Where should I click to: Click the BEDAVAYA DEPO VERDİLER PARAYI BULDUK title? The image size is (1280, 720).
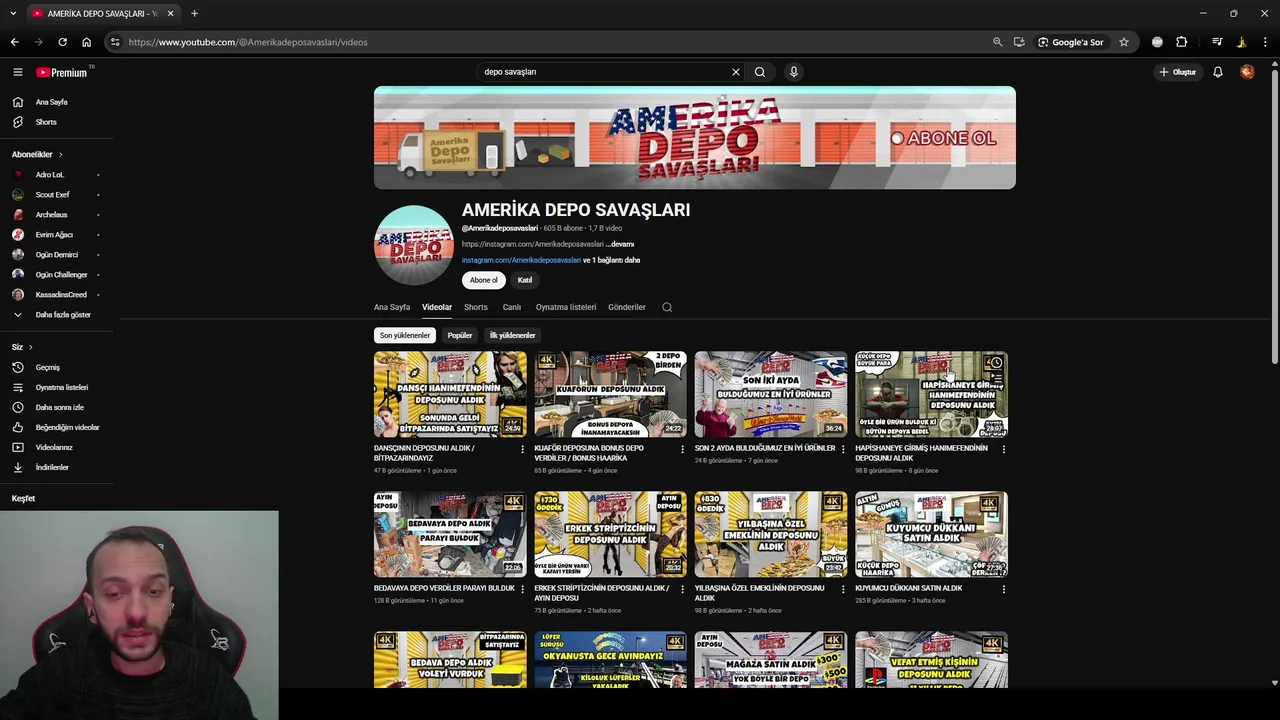(x=444, y=588)
